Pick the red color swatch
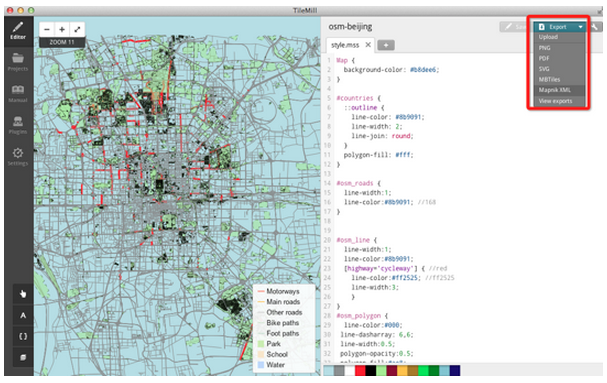This screenshot has height=383, width=607. [x=360, y=371]
